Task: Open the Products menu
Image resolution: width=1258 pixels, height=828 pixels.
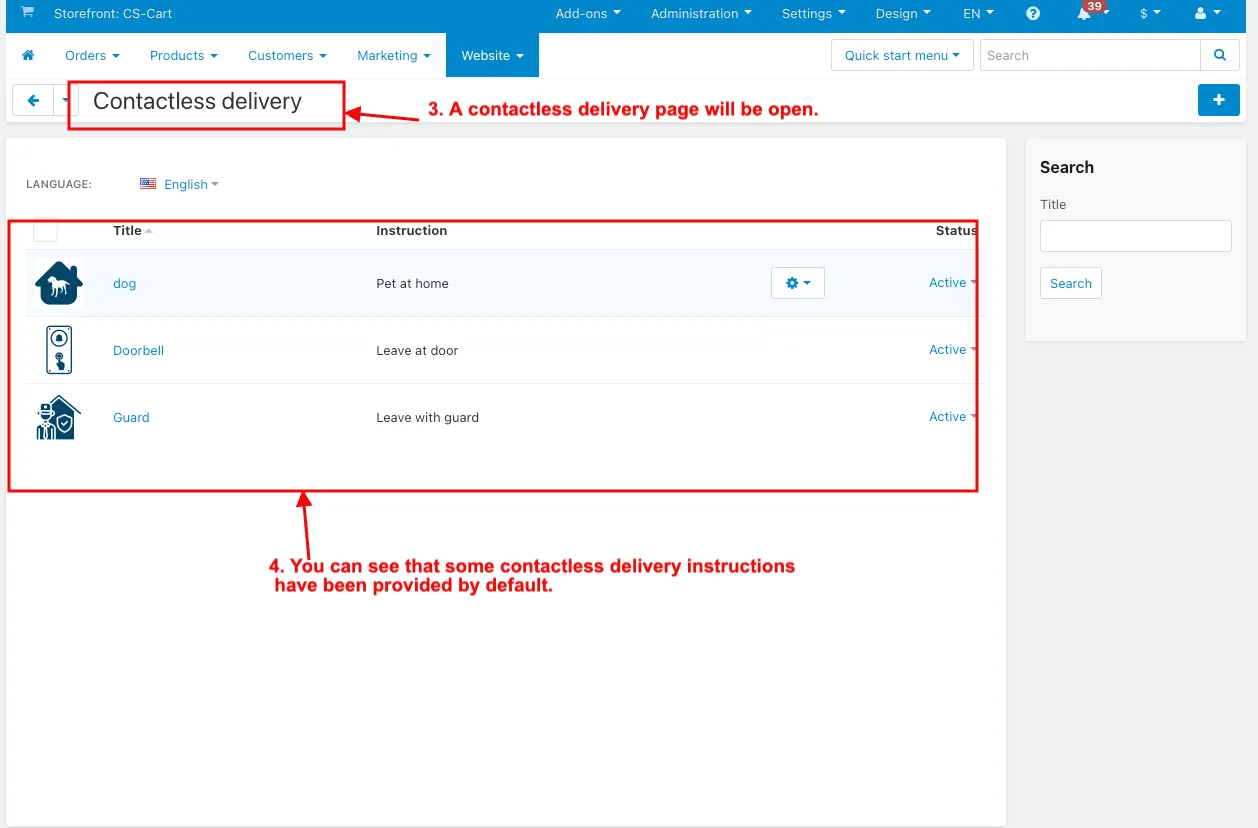Action: [x=184, y=55]
